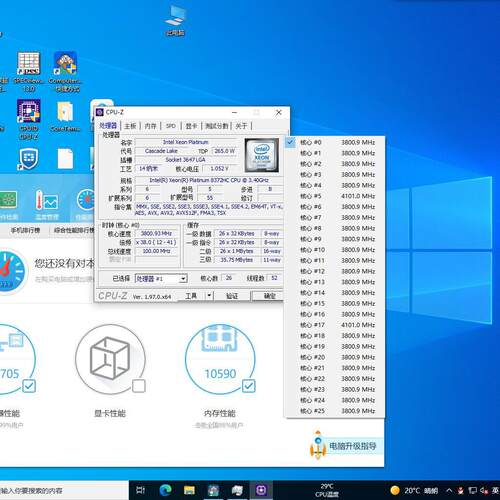Click the rocket PC upgrade guide icon
This screenshot has height=500, width=500.
click(x=318, y=445)
